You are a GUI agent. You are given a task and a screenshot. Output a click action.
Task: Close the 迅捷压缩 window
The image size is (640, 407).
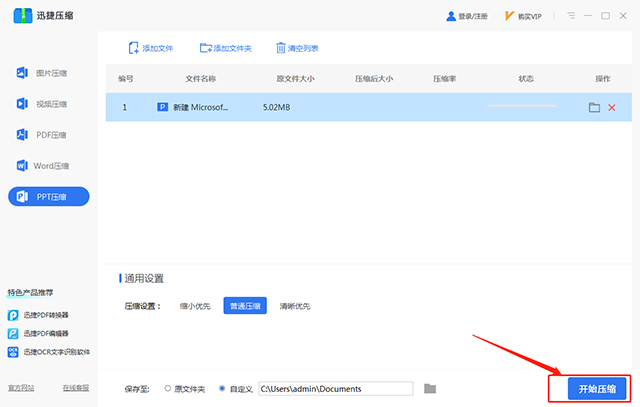click(x=623, y=16)
